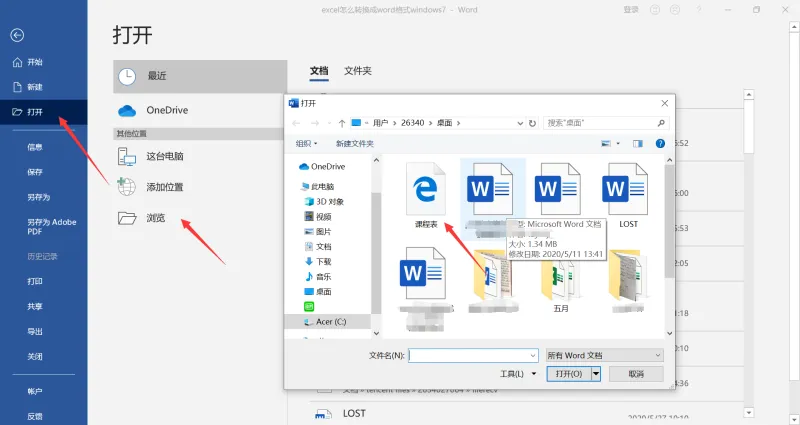Open the 所有 Word 文档 file type dropdown
The width and height of the screenshot is (800, 425).
pyautogui.click(x=605, y=356)
